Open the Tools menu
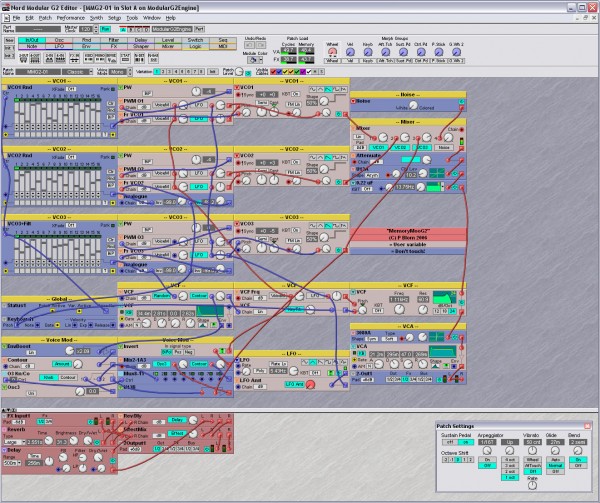This screenshot has width=600, height=503. [132, 18]
